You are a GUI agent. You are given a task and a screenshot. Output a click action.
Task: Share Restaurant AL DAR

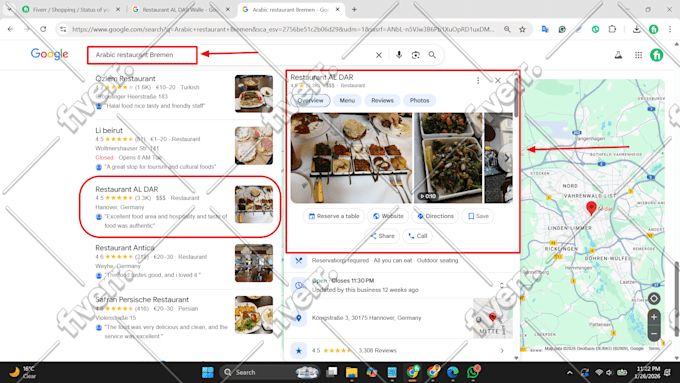[x=382, y=236]
